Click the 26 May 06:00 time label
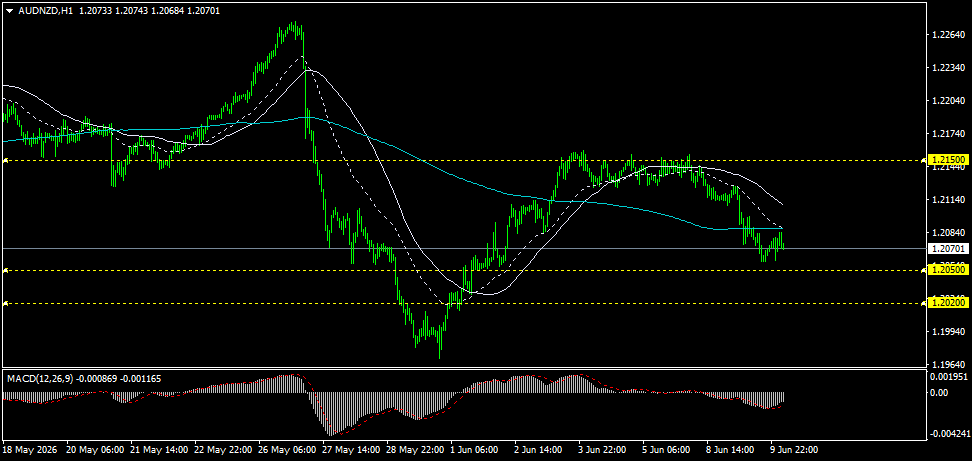This screenshot has width=972, height=461. (288, 449)
